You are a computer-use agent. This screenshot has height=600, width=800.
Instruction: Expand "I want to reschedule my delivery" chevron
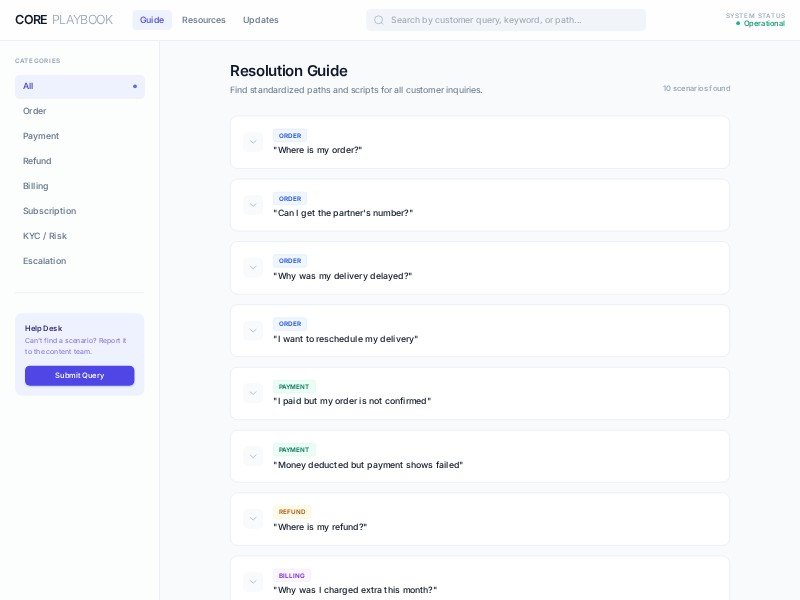pos(253,331)
